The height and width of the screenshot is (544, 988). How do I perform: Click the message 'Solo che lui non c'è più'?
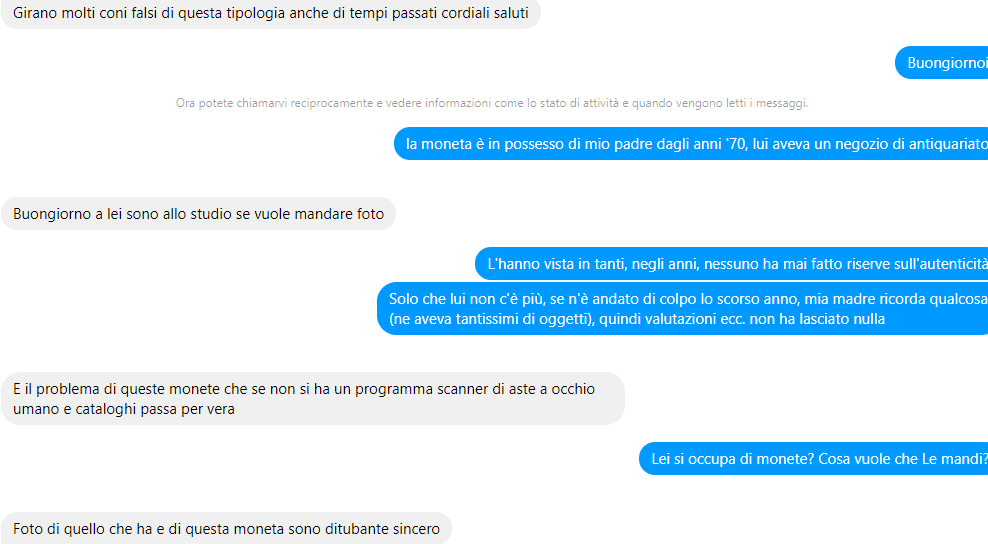point(682,308)
